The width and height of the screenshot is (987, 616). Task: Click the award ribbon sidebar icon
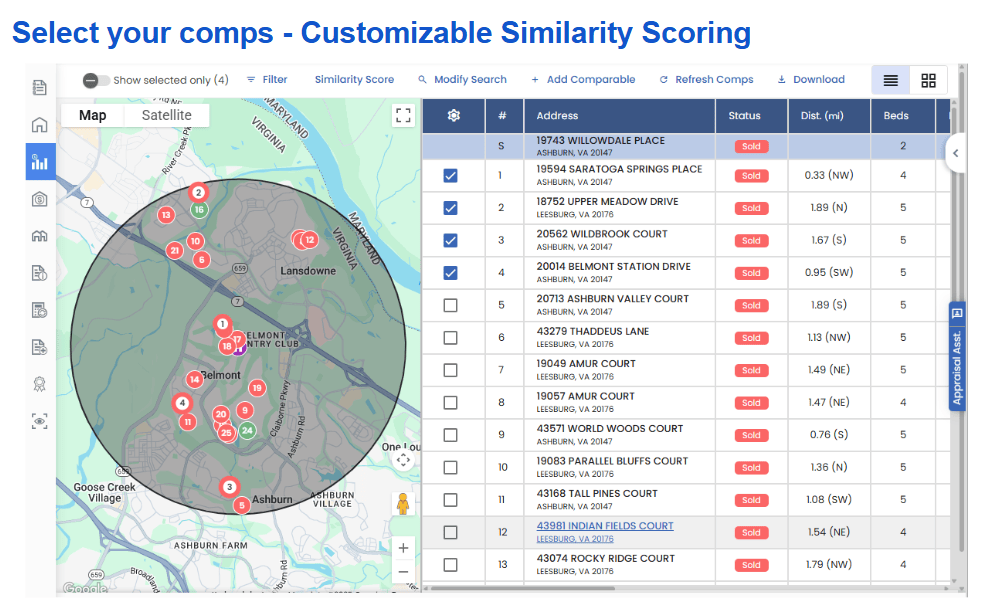tap(40, 384)
